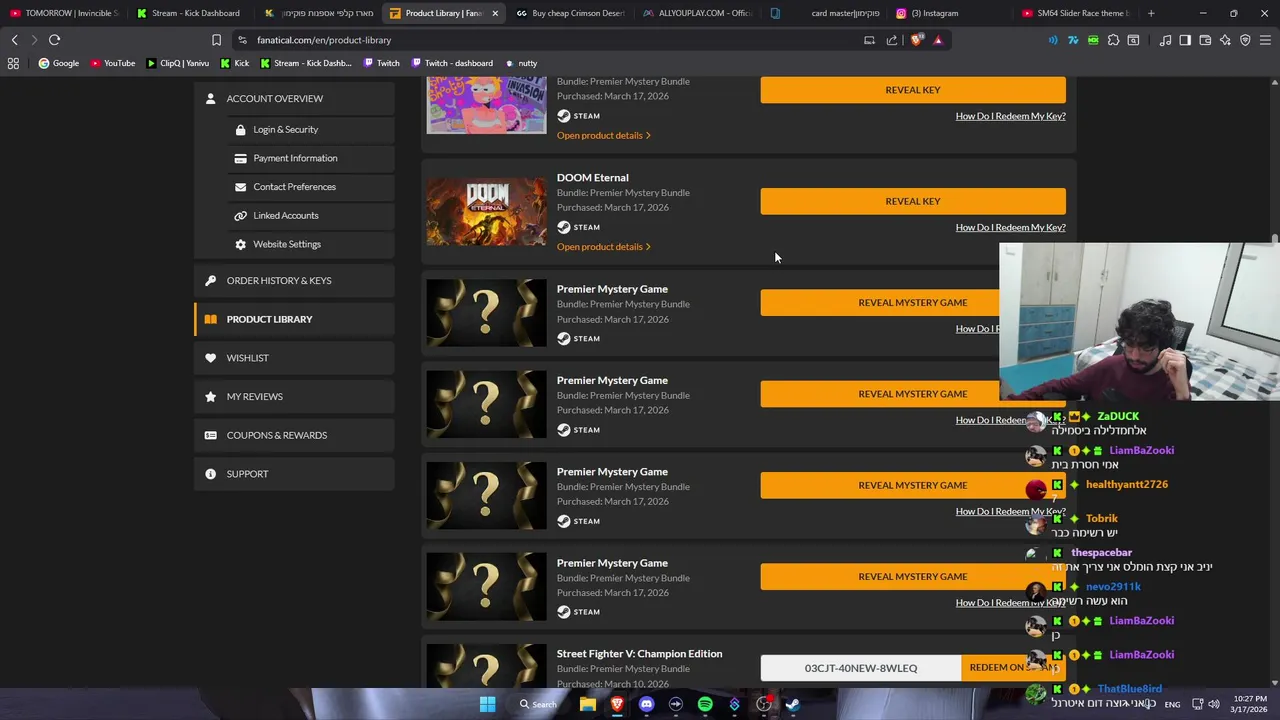1280x720 pixels.
Task: Close the Product Library tab
Action: coord(494,13)
